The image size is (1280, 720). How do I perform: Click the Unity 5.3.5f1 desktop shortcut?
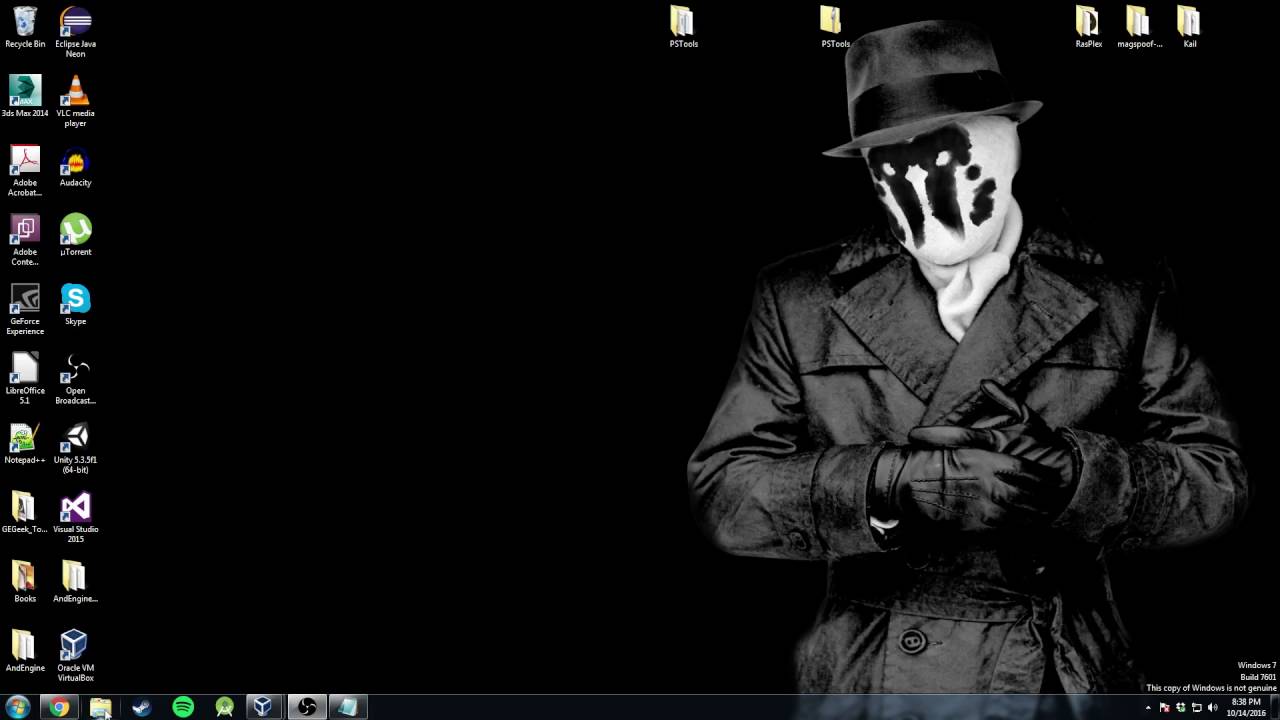[x=75, y=448]
